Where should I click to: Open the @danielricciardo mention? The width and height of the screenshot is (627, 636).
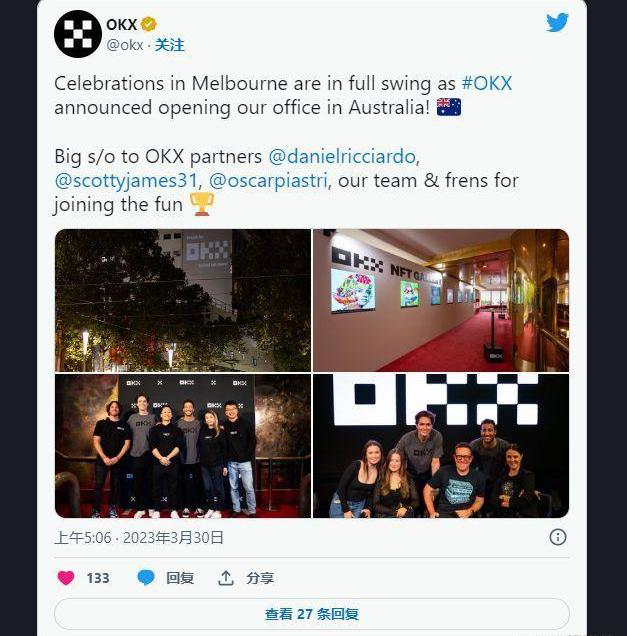pos(342,157)
